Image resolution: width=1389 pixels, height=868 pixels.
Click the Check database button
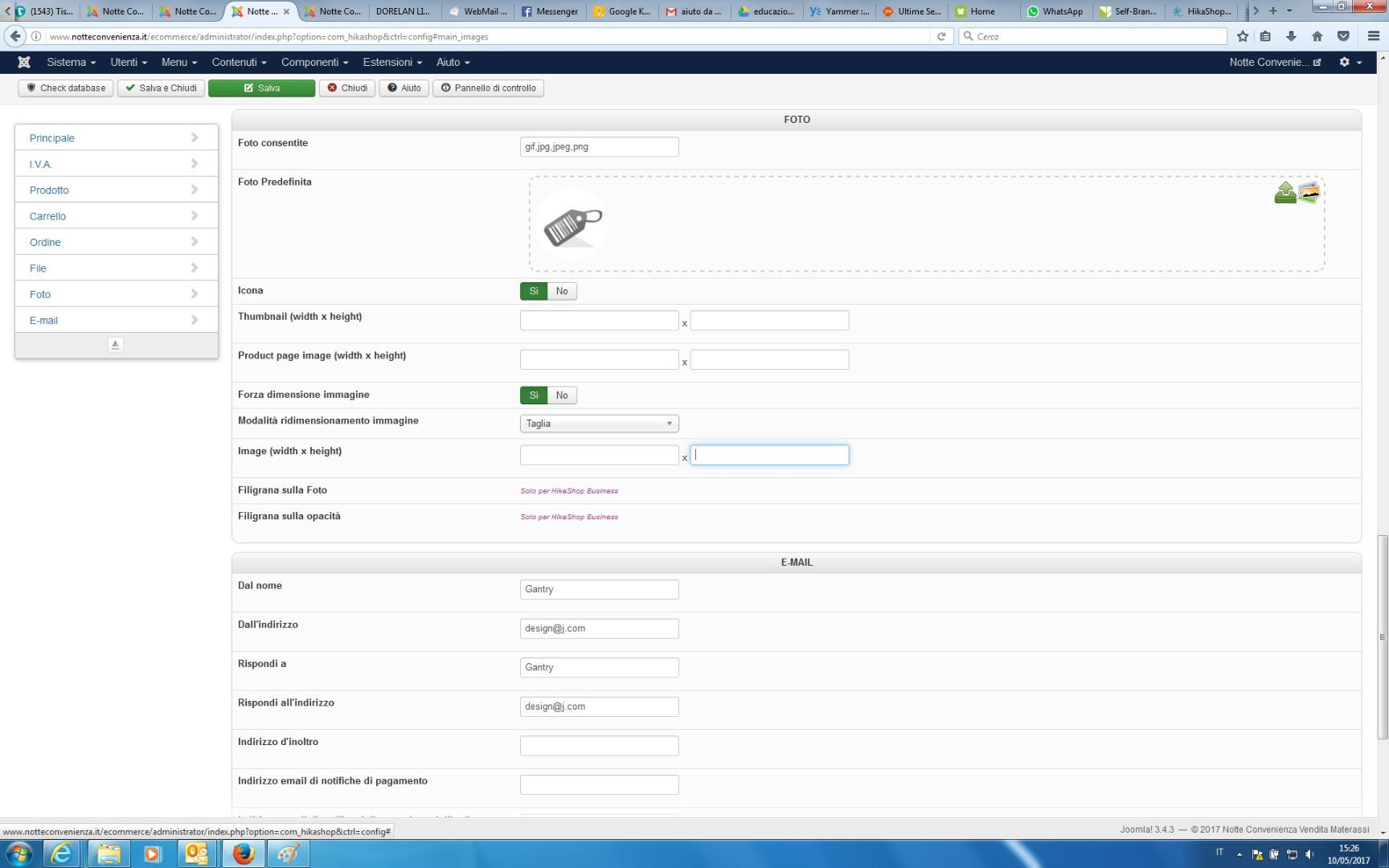pos(66,88)
